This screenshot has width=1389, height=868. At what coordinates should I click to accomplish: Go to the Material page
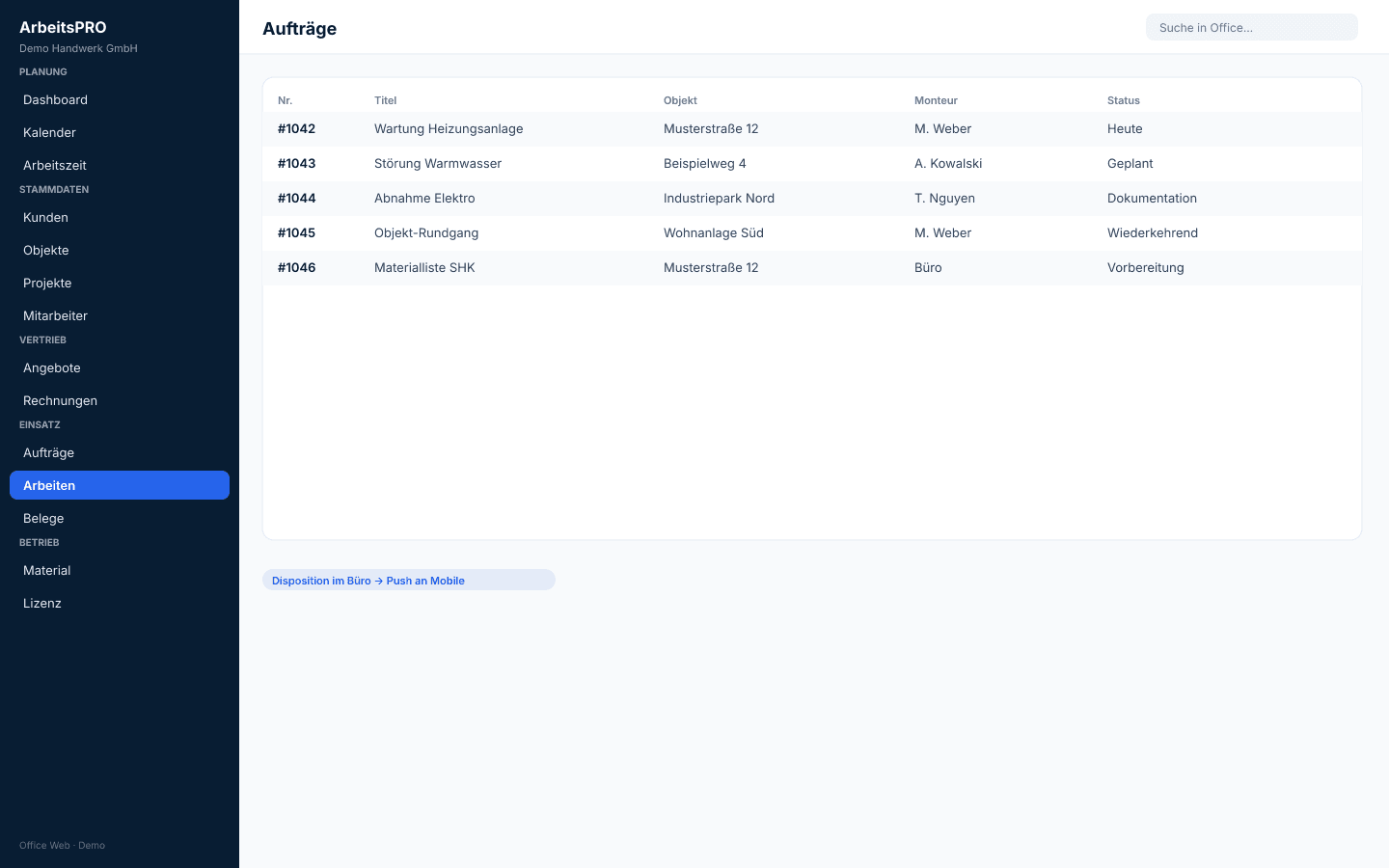click(x=120, y=570)
